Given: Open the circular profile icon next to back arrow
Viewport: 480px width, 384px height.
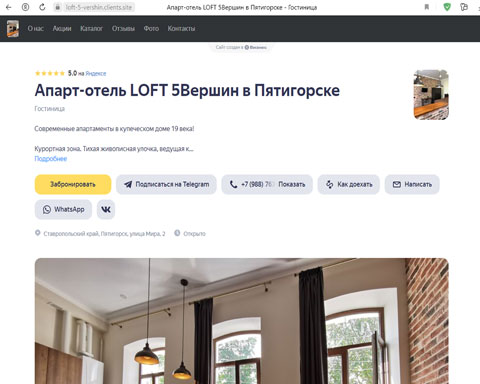Looking at the screenshot, I should (x=25, y=7).
